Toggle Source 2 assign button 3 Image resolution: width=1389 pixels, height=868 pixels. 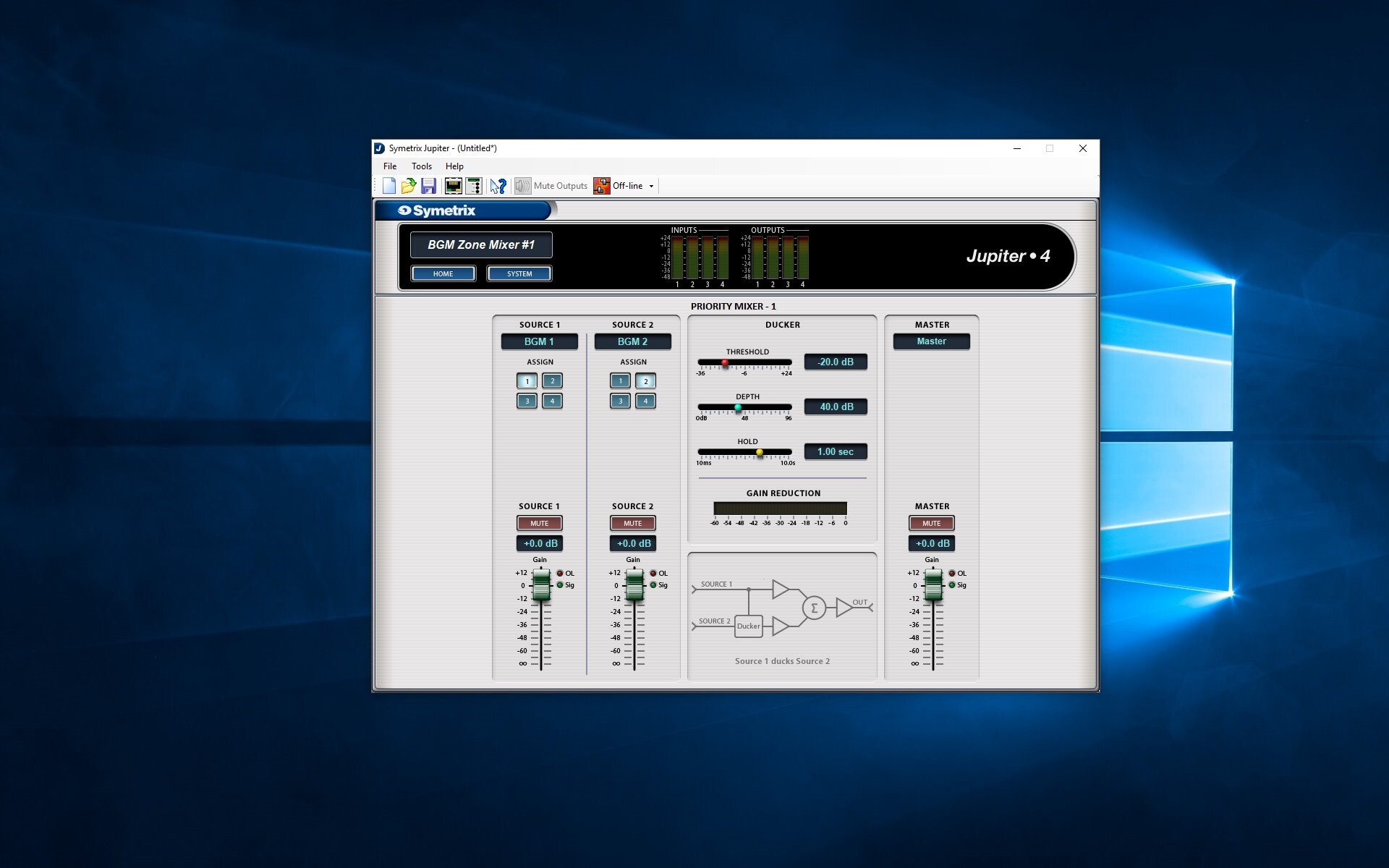620,401
